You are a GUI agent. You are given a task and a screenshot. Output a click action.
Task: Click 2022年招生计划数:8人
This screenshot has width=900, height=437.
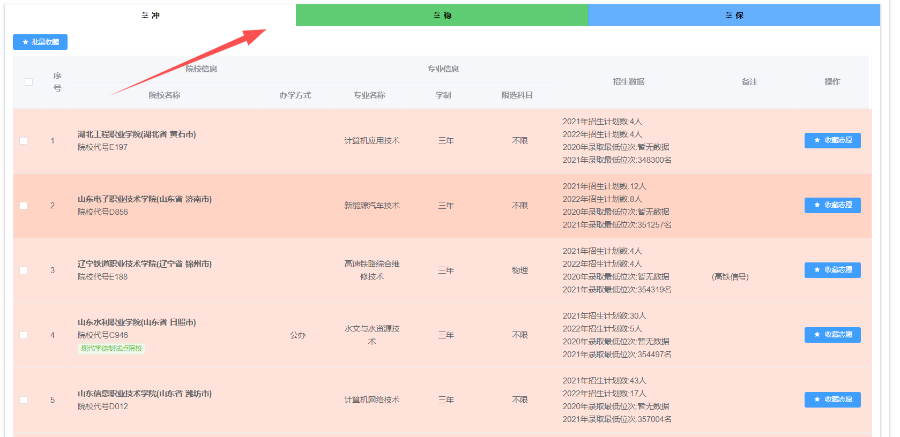602,199
